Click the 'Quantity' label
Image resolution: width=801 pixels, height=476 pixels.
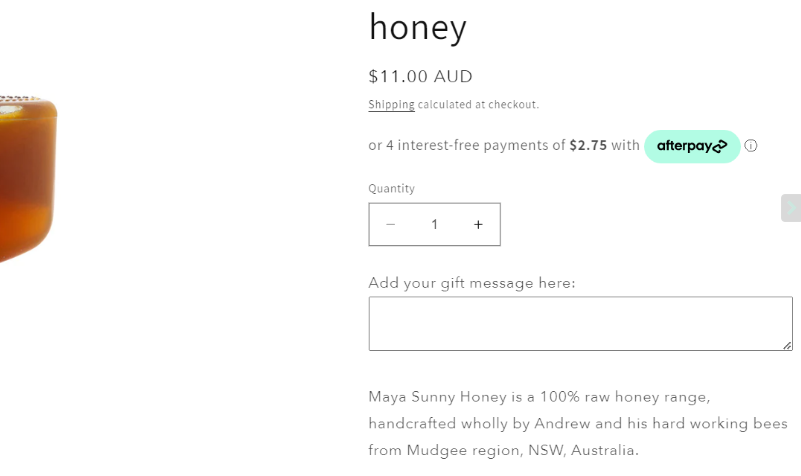coord(391,189)
